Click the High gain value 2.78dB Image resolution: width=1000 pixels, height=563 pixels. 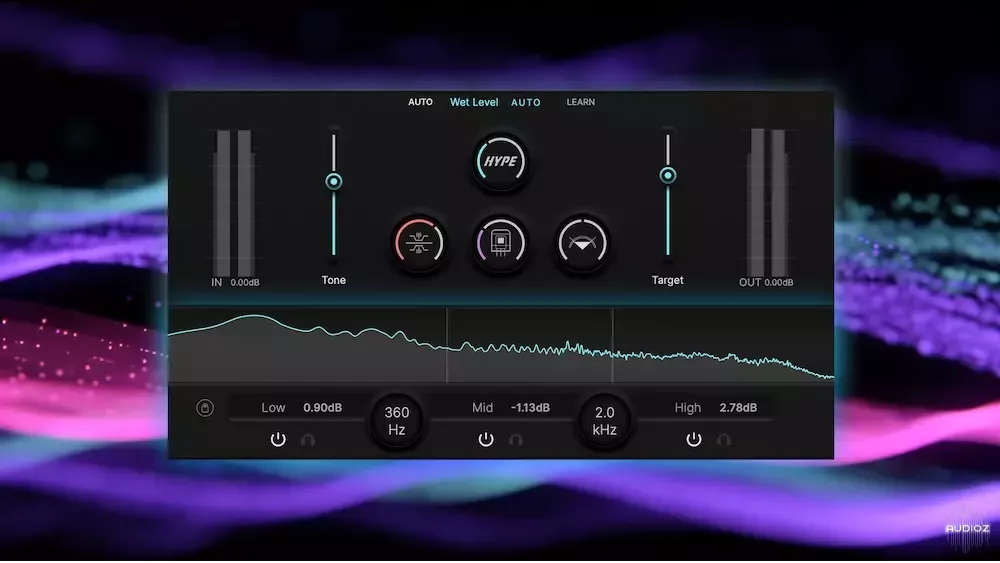(738, 407)
